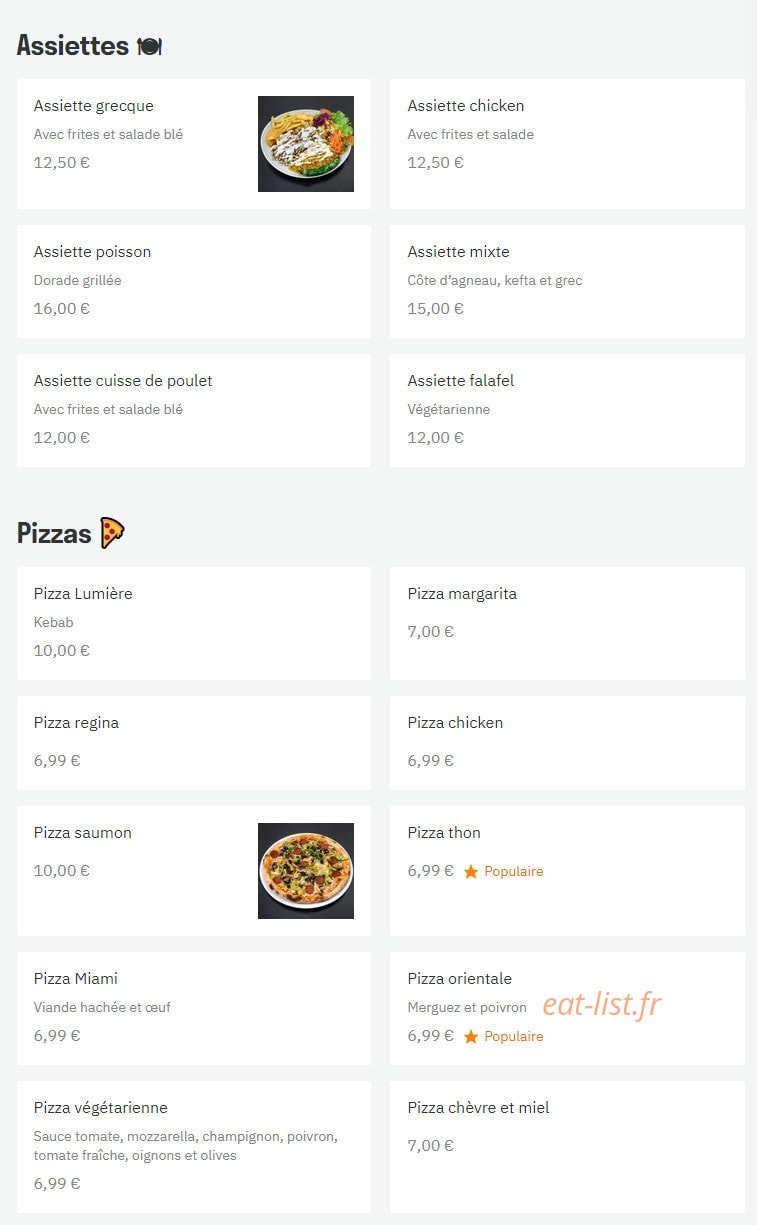Open the Pizza saumon photo
Viewport: 757px width, 1225px height.
coord(306,871)
